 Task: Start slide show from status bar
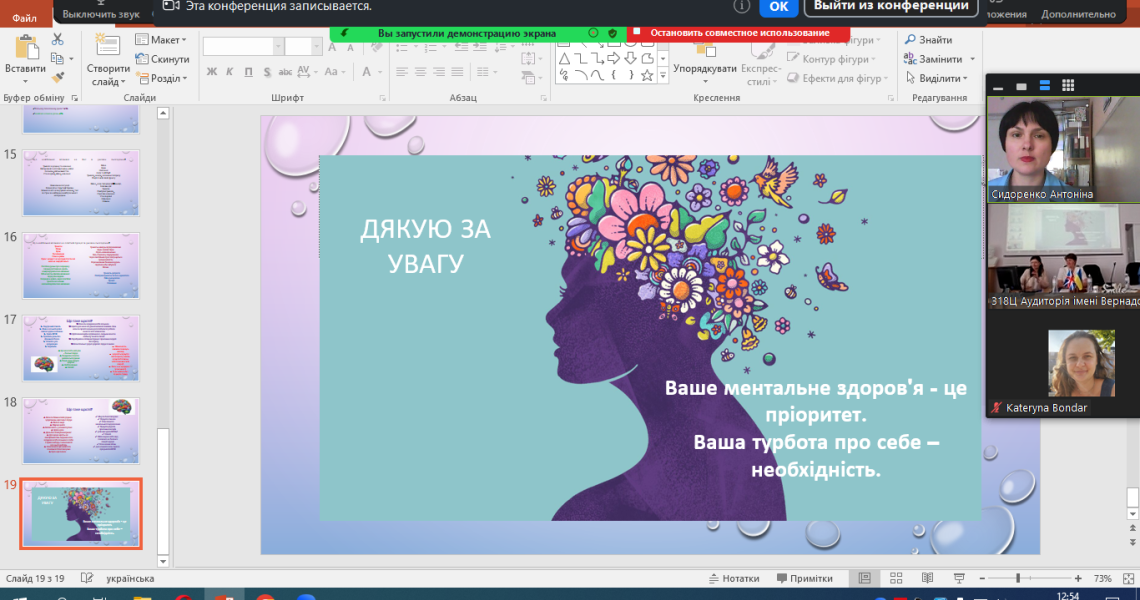[x=959, y=578]
